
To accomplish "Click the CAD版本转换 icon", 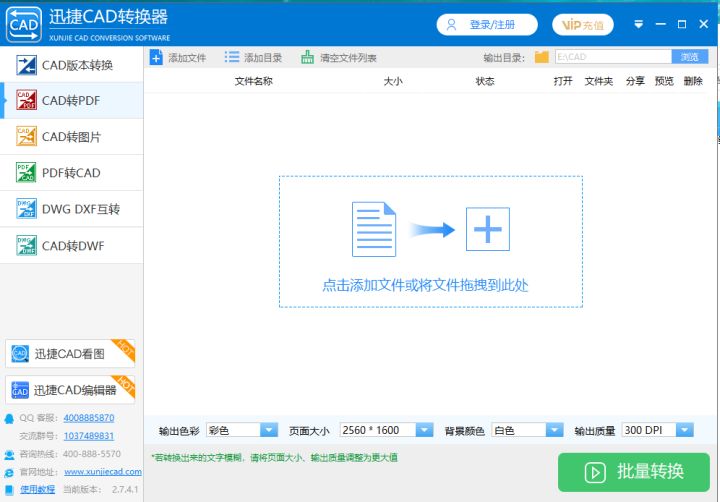I will [x=26, y=65].
